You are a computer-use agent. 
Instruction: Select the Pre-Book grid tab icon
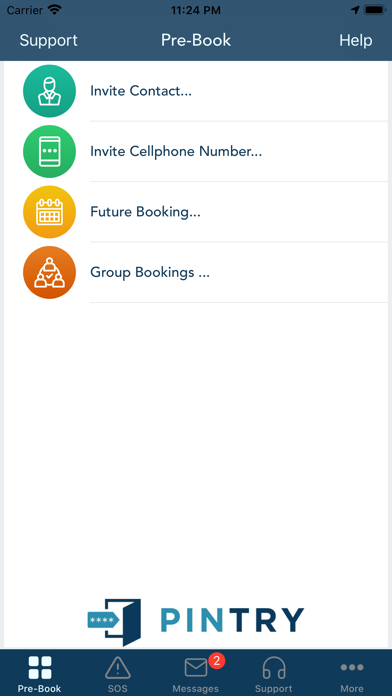pyautogui.click(x=40, y=668)
